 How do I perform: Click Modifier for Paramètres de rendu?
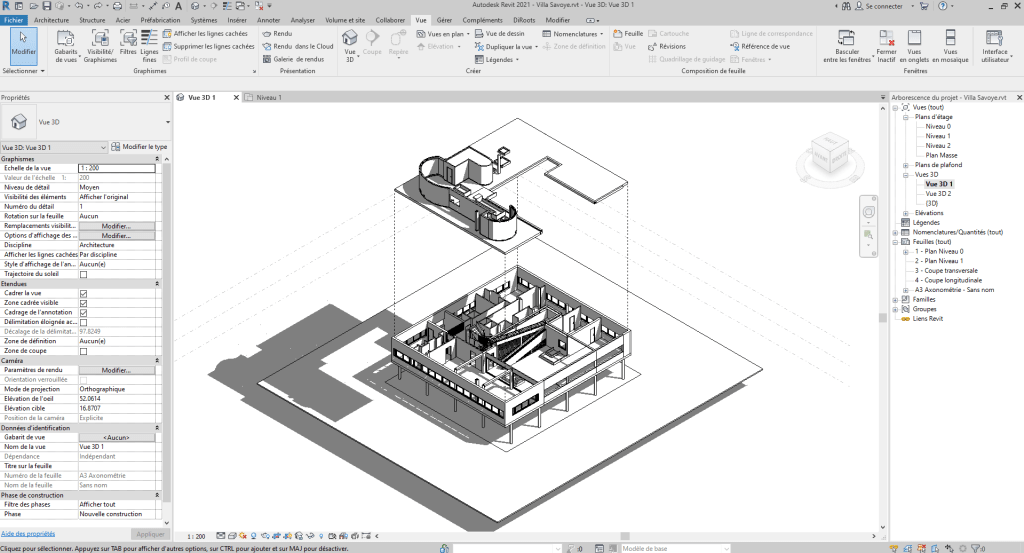(116, 370)
